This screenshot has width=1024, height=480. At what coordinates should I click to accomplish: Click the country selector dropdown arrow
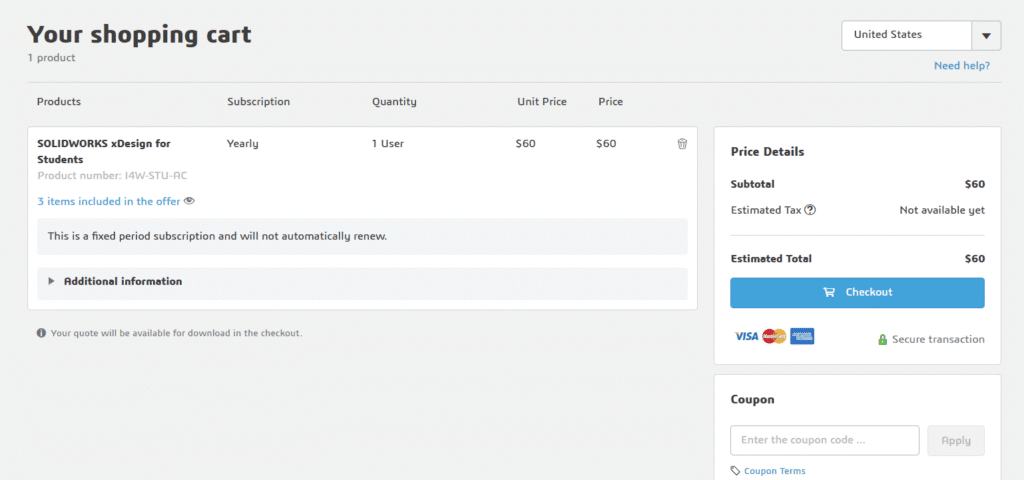pos(986,36)
